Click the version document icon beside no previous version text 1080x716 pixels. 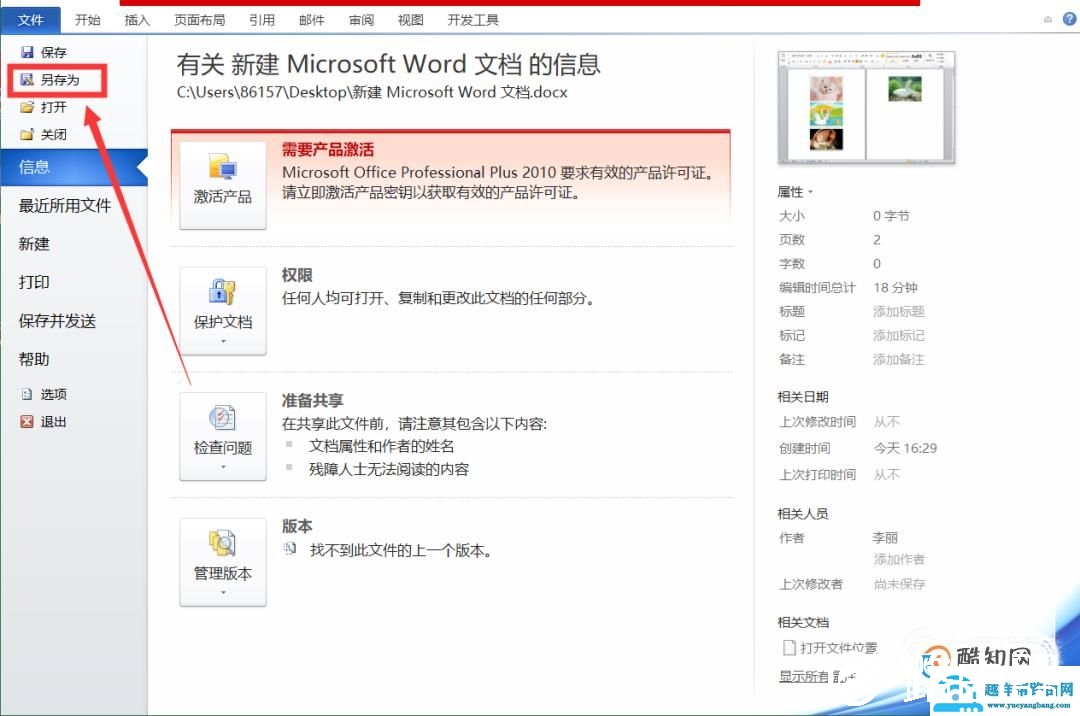[290, 549]
